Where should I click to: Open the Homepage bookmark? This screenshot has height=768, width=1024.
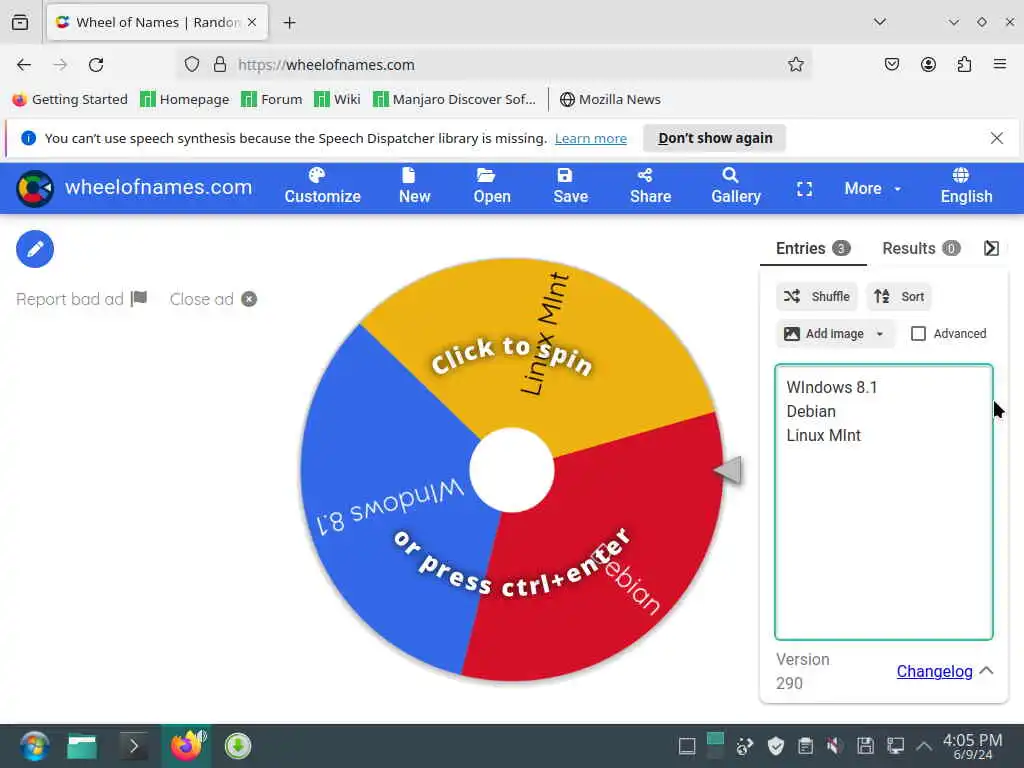(x=185, y=99)
